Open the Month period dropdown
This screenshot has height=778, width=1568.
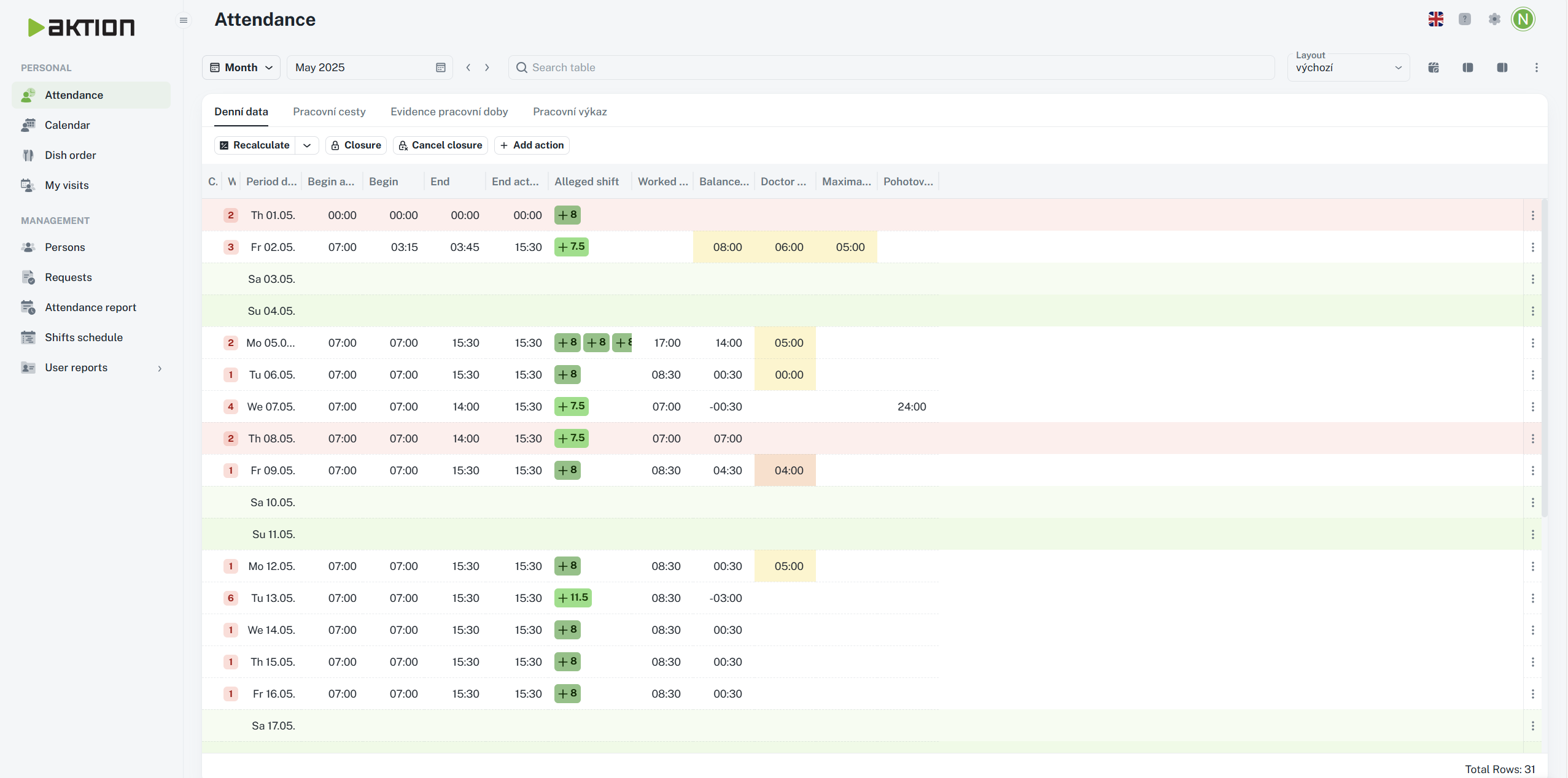click(241, 67)
